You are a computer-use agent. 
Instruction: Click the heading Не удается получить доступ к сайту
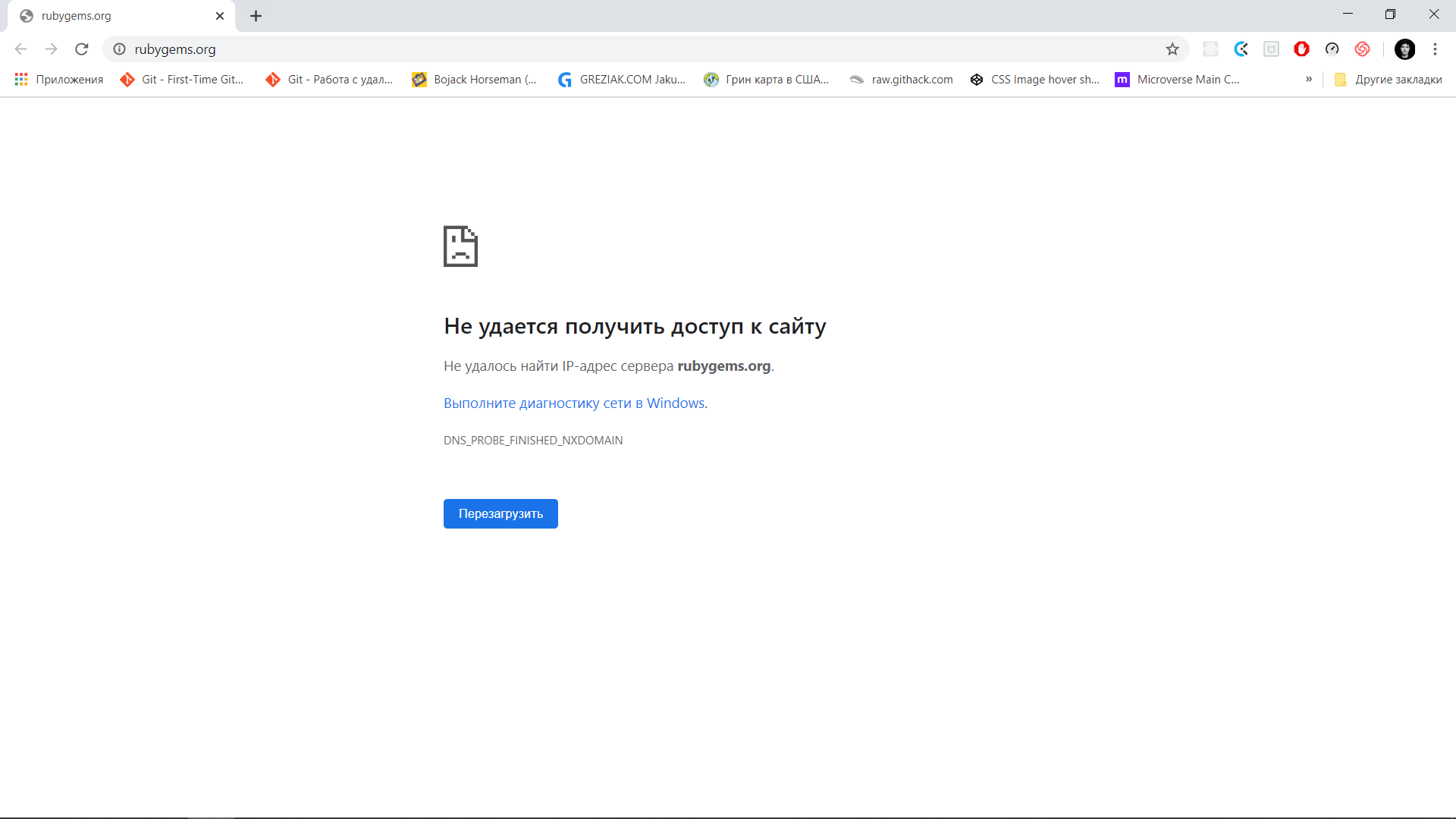coord(635,326)
